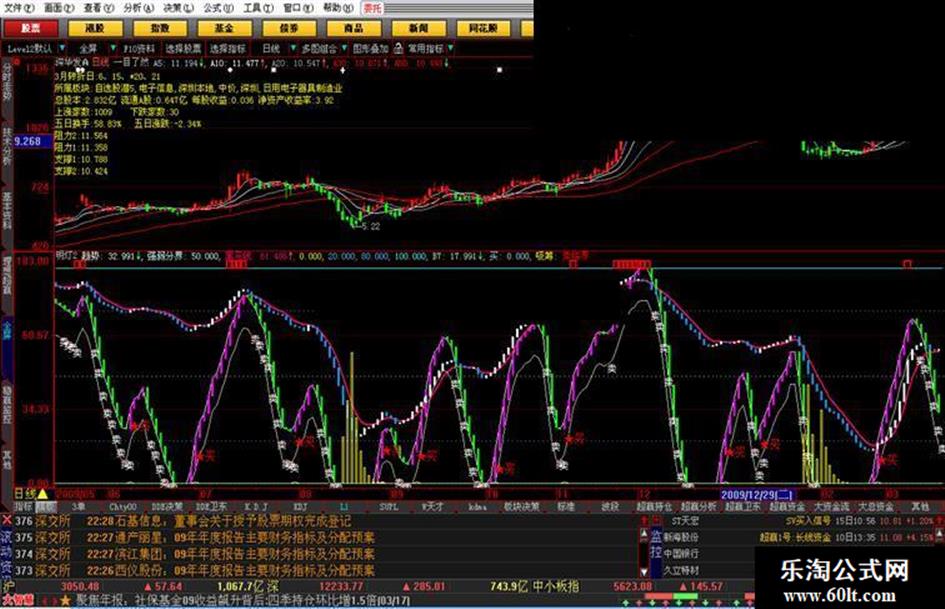Open the 画面 menu
The image size is (945, 609).
click(59, 8)
